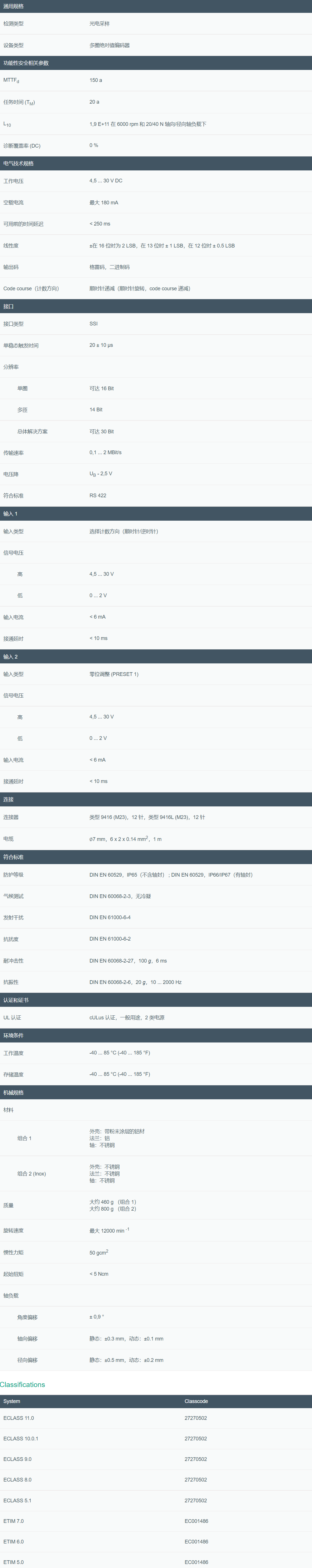Click the 20 ± 10 µs value
Screen dimensions: 312x1568
[101, 345]
